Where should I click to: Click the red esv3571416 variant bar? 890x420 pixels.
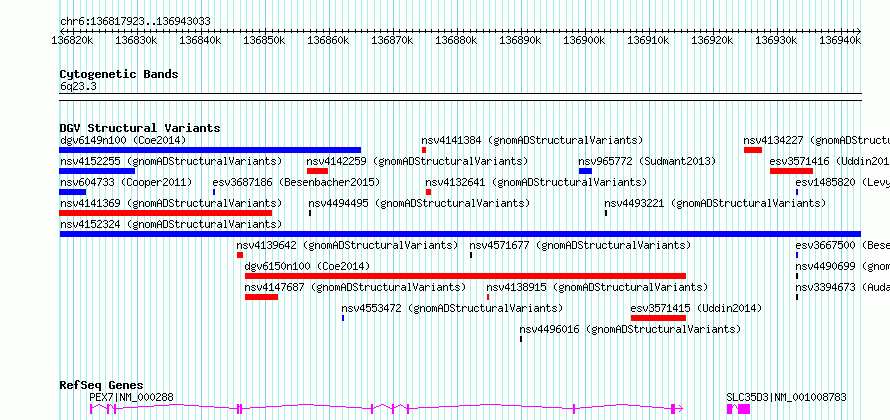791,171
